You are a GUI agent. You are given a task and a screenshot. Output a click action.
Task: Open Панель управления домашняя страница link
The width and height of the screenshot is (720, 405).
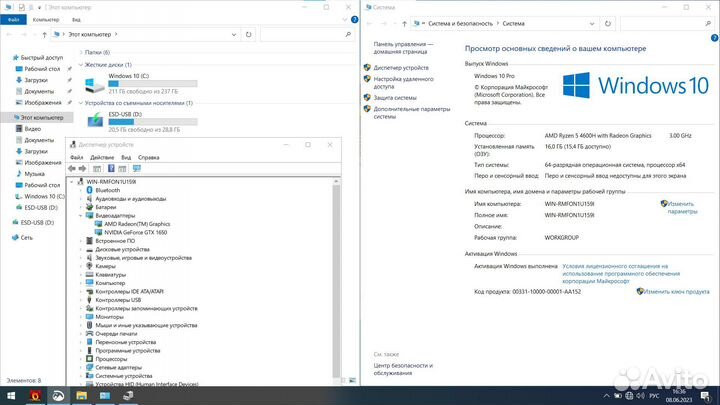click(x=403, y=48)
